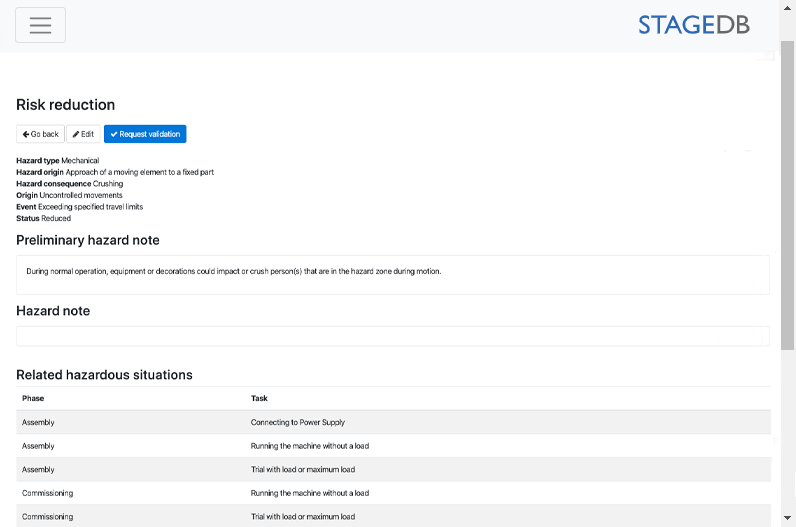796x527 pixels.
Task: Click Assembly in the Power Supply row
Action: point(38,422)
